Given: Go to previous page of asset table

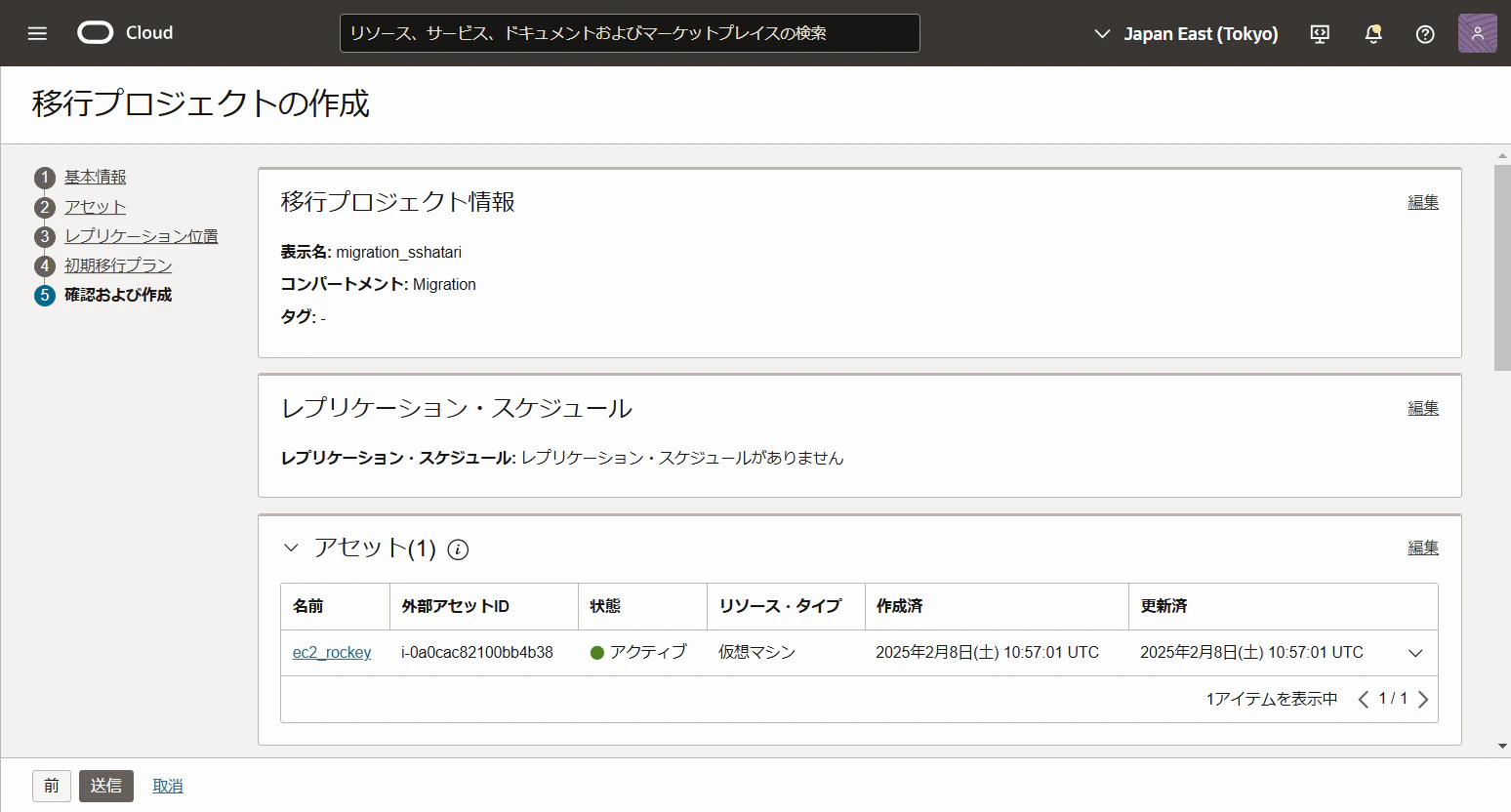Looking at the screenshot, I should tap(1364, 699).
